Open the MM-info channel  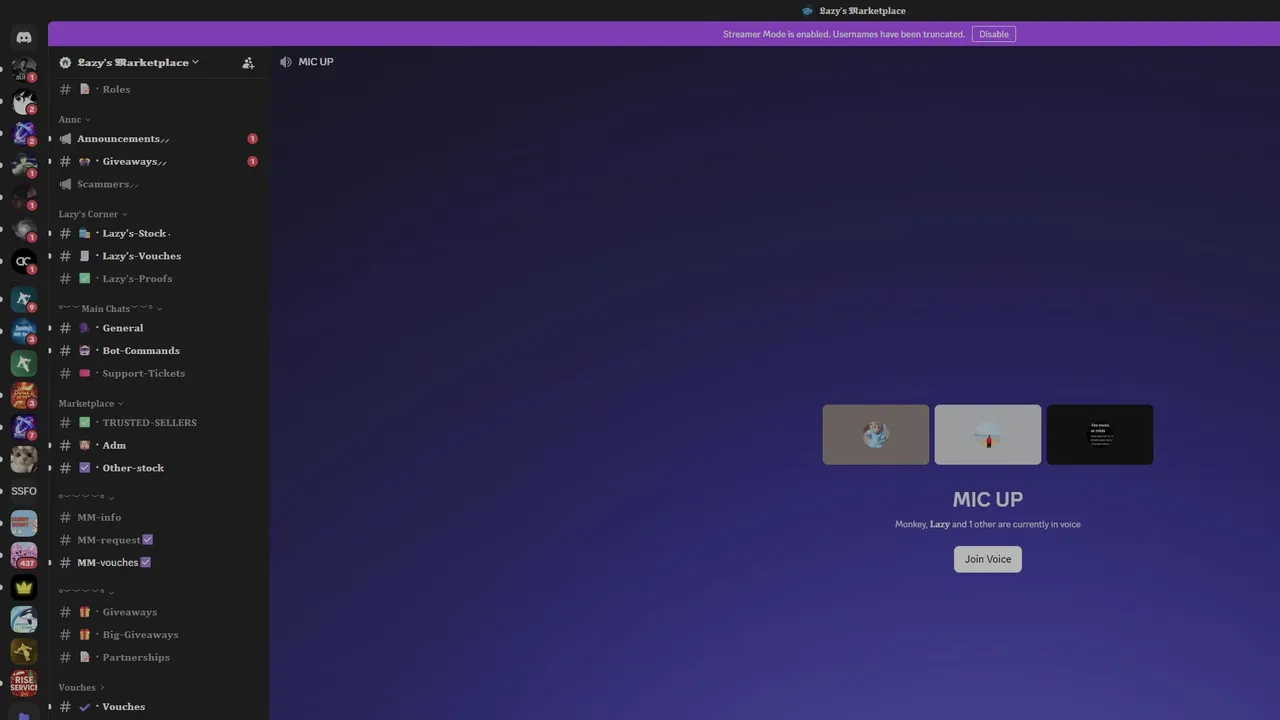[159, 517]
